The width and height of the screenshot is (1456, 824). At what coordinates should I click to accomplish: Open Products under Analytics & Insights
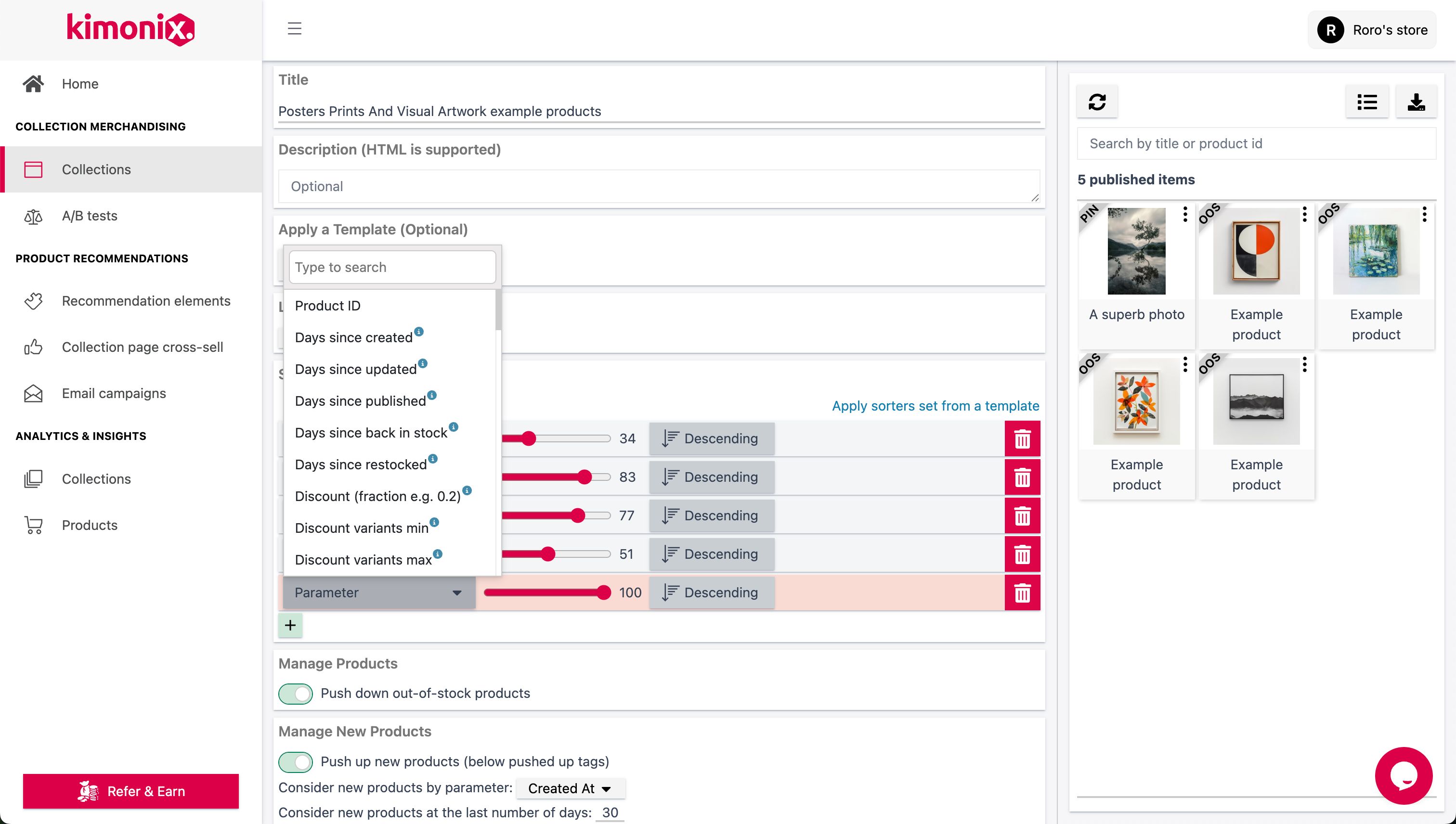pos(90,525)
